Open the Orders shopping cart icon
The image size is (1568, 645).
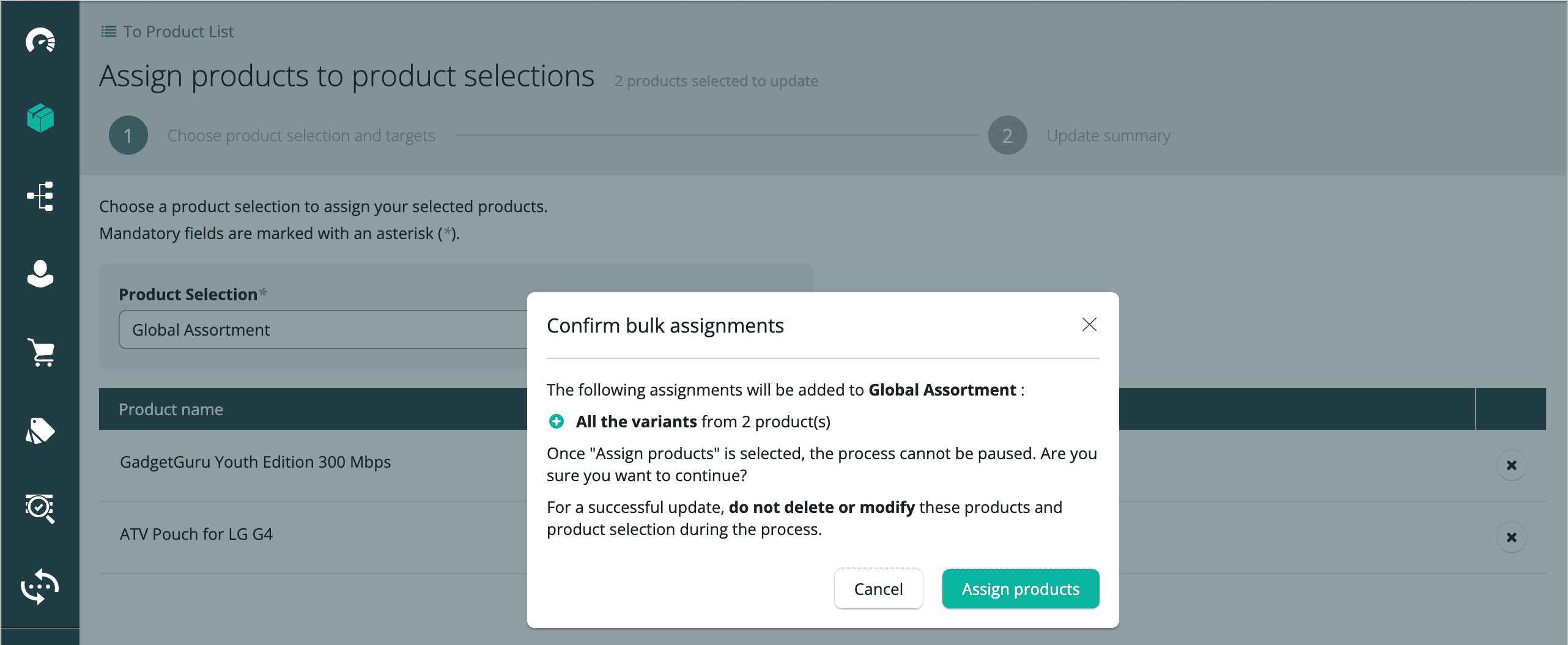(x=40, y=353)
